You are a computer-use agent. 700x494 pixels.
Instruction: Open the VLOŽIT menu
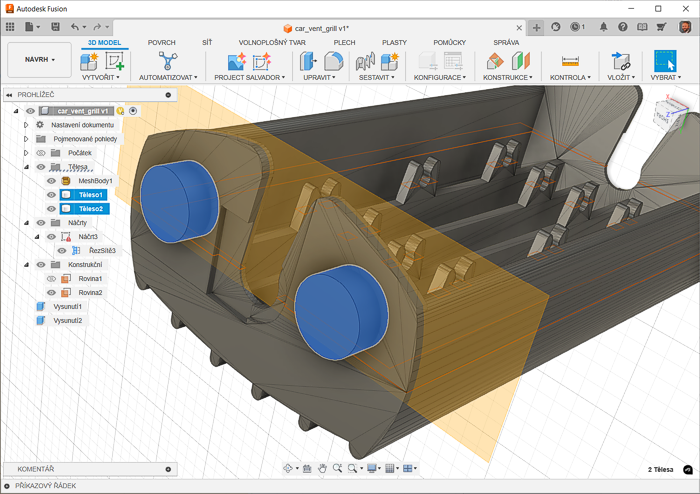pyautogui.click(x=621, y=77)
